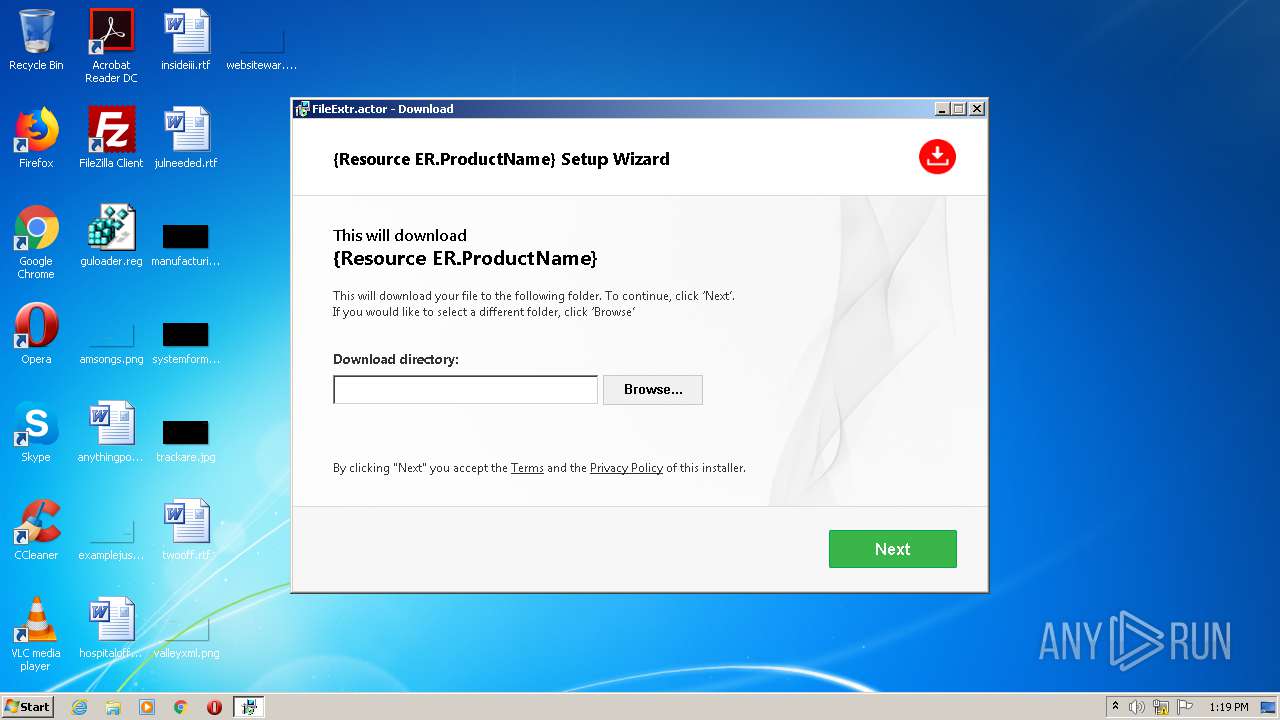Open the Windows Start menu
This screenshot has height=720, width=1280.
[x=27, y=706]
